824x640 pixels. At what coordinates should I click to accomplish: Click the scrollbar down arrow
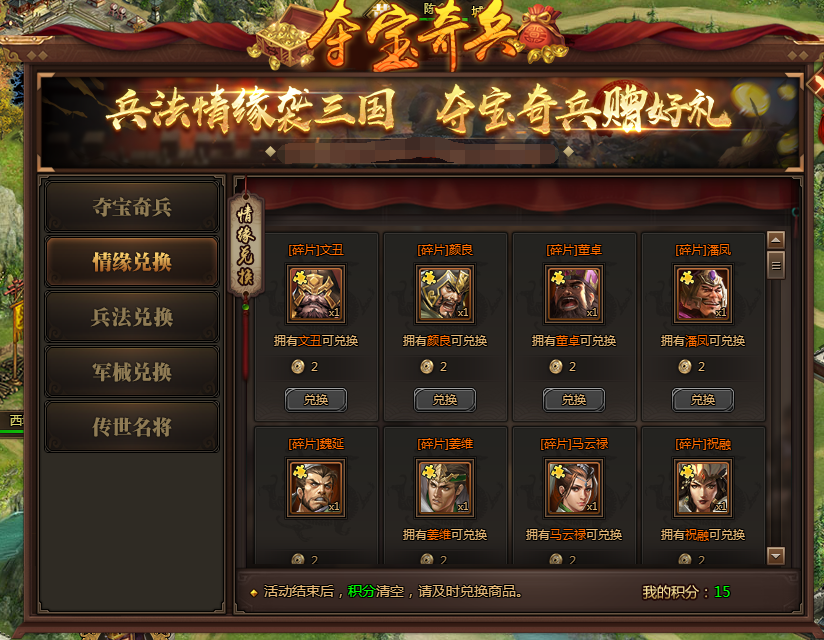coord(776,556)
